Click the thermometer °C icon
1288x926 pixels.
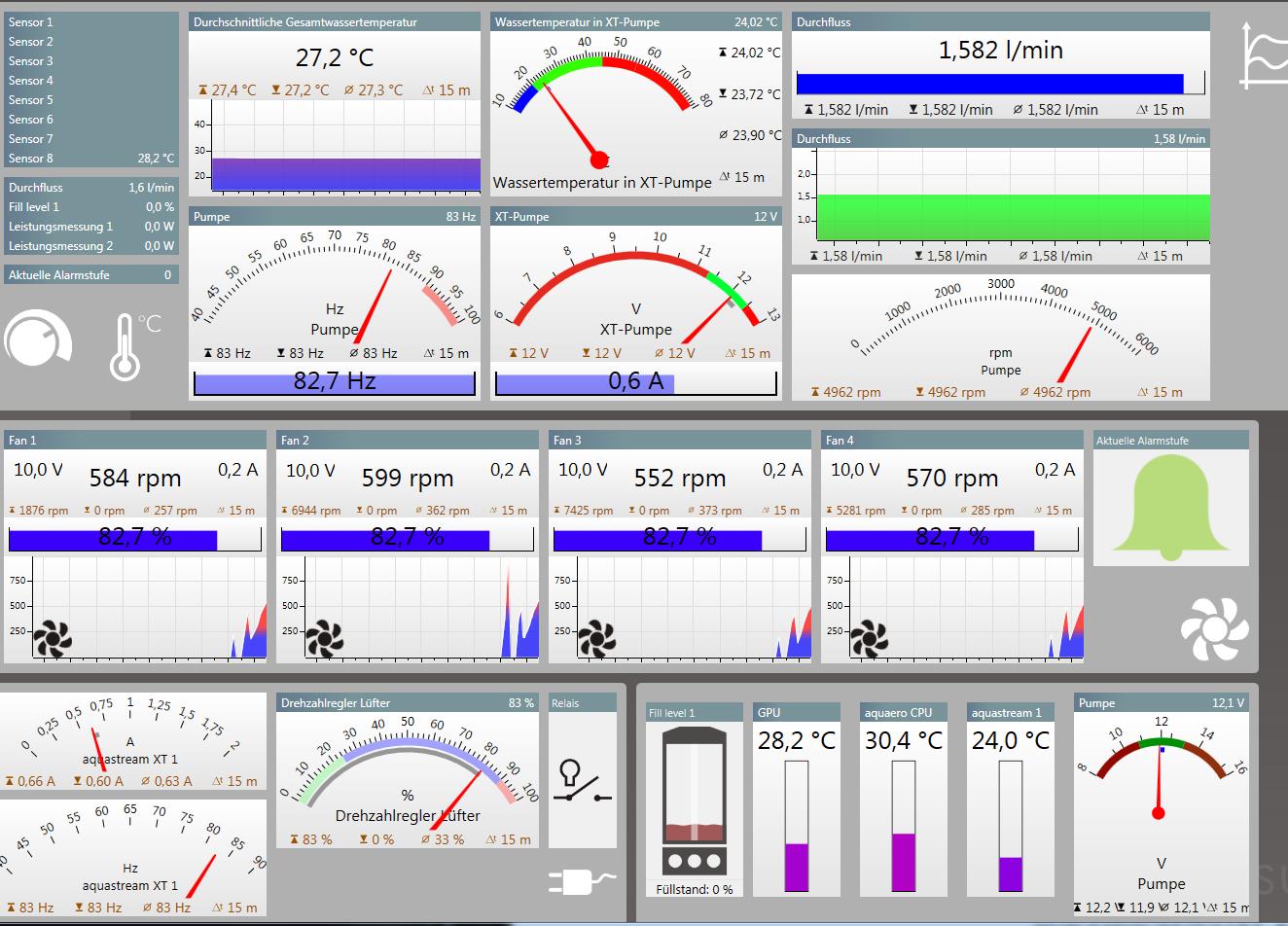(x=132, y=345)
